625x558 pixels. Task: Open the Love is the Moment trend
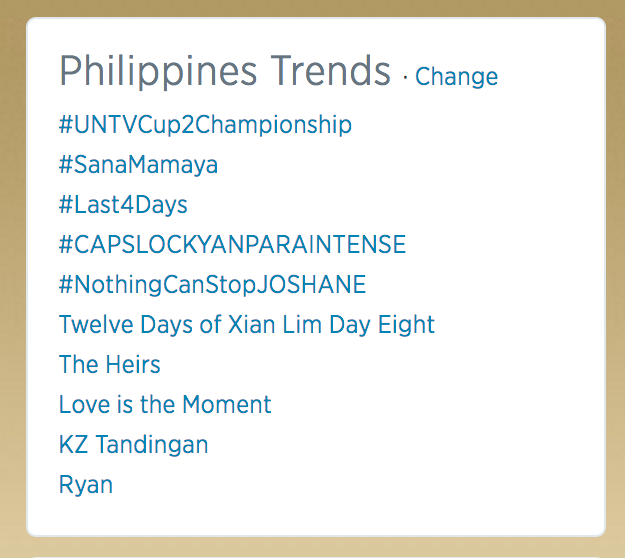[165, 405]
